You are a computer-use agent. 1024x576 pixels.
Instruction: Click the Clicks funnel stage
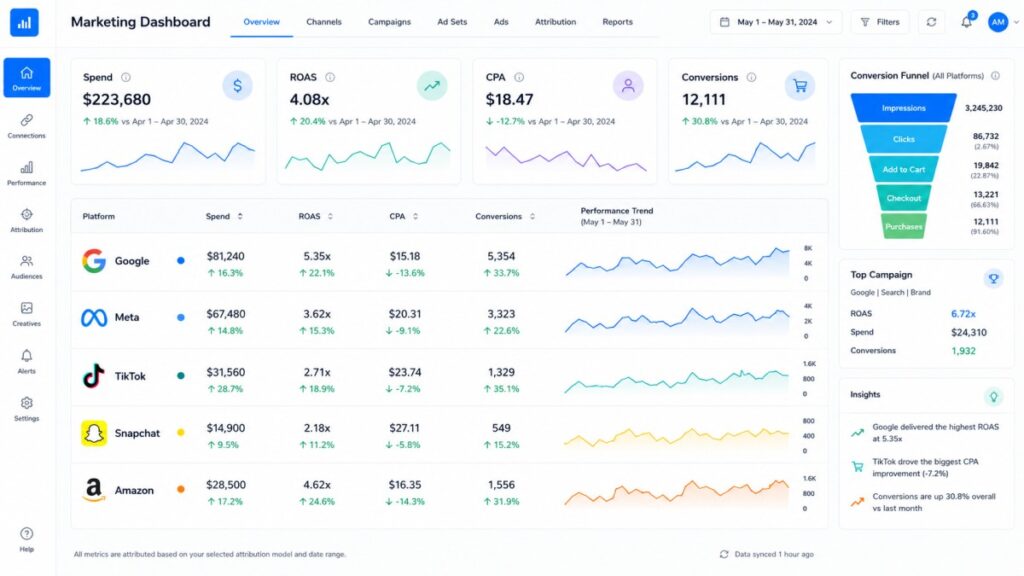903,139
